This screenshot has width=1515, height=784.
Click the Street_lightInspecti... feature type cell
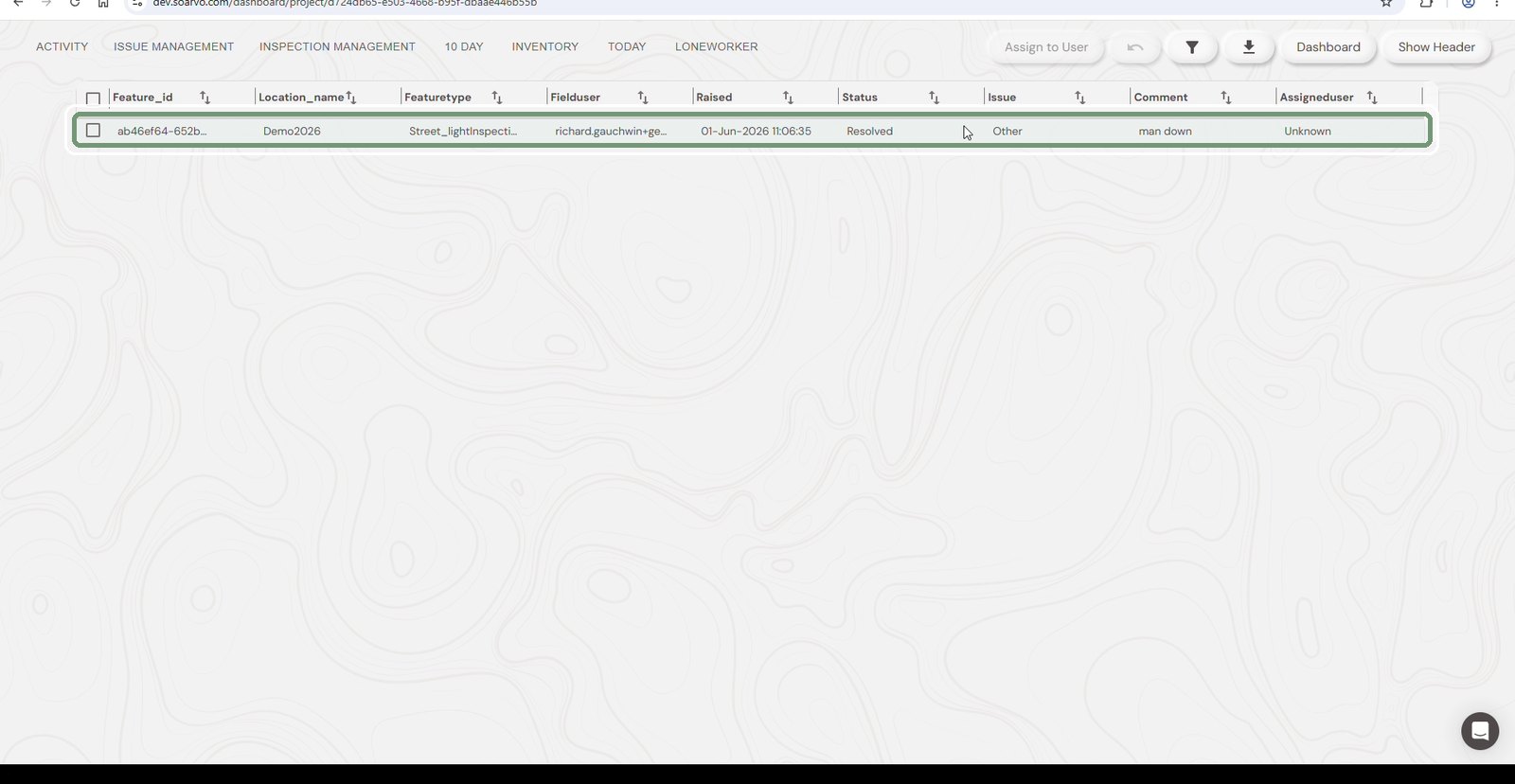pos(463,132)
